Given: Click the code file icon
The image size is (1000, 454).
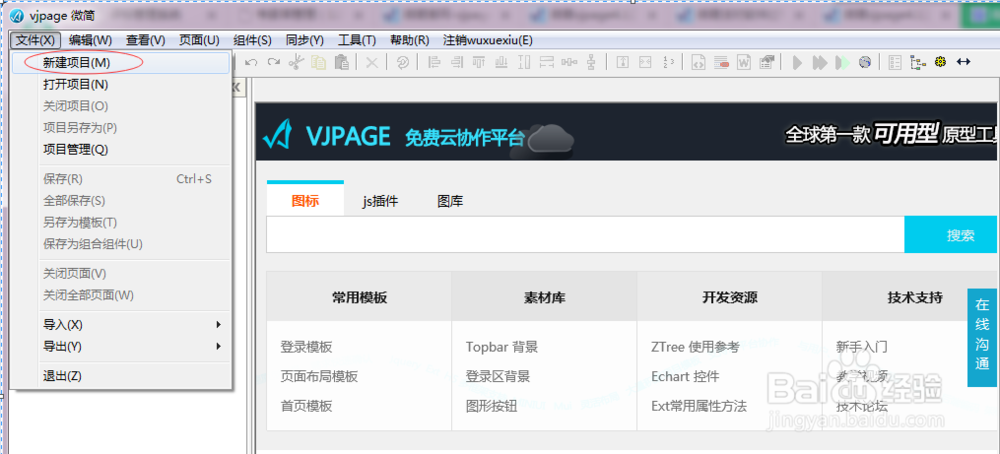Looking at the screenshot, I should coord(699,62).
